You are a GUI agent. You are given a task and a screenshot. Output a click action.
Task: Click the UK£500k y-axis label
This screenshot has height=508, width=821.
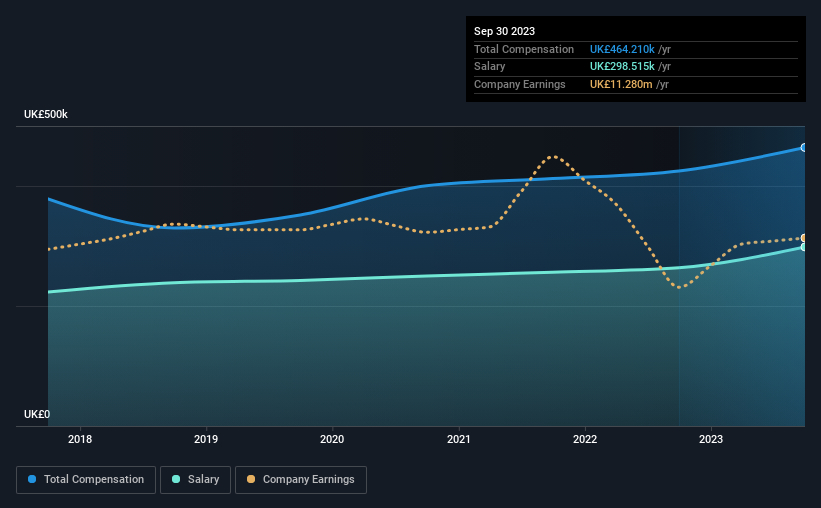tap(46, 114)
